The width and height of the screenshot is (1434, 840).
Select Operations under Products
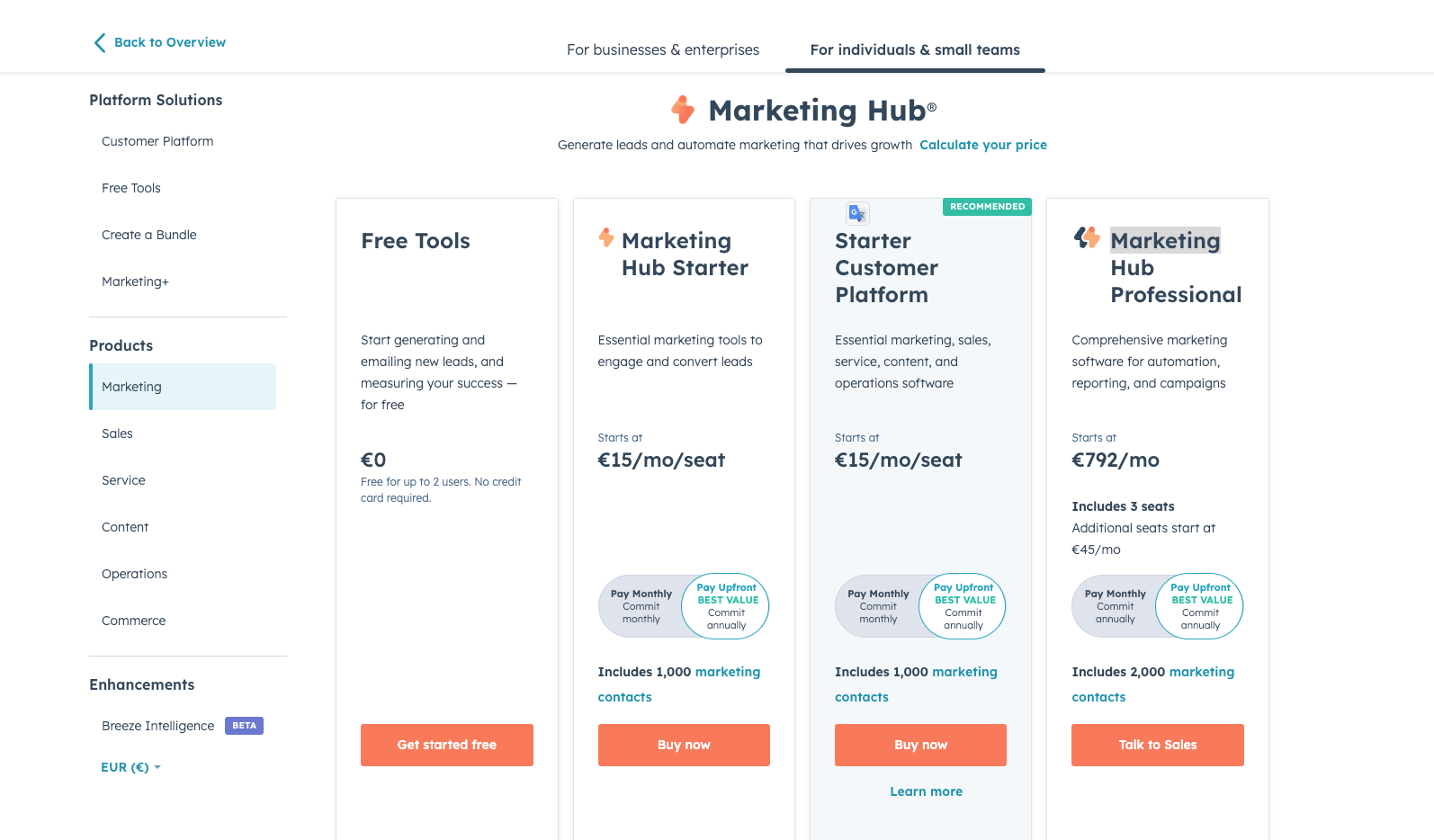coord(134,574)
